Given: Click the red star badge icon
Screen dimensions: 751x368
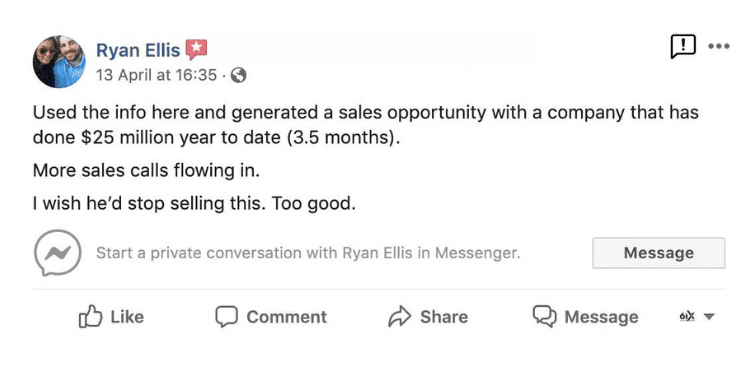Looking at the screenshot, I should coord(196,49).
